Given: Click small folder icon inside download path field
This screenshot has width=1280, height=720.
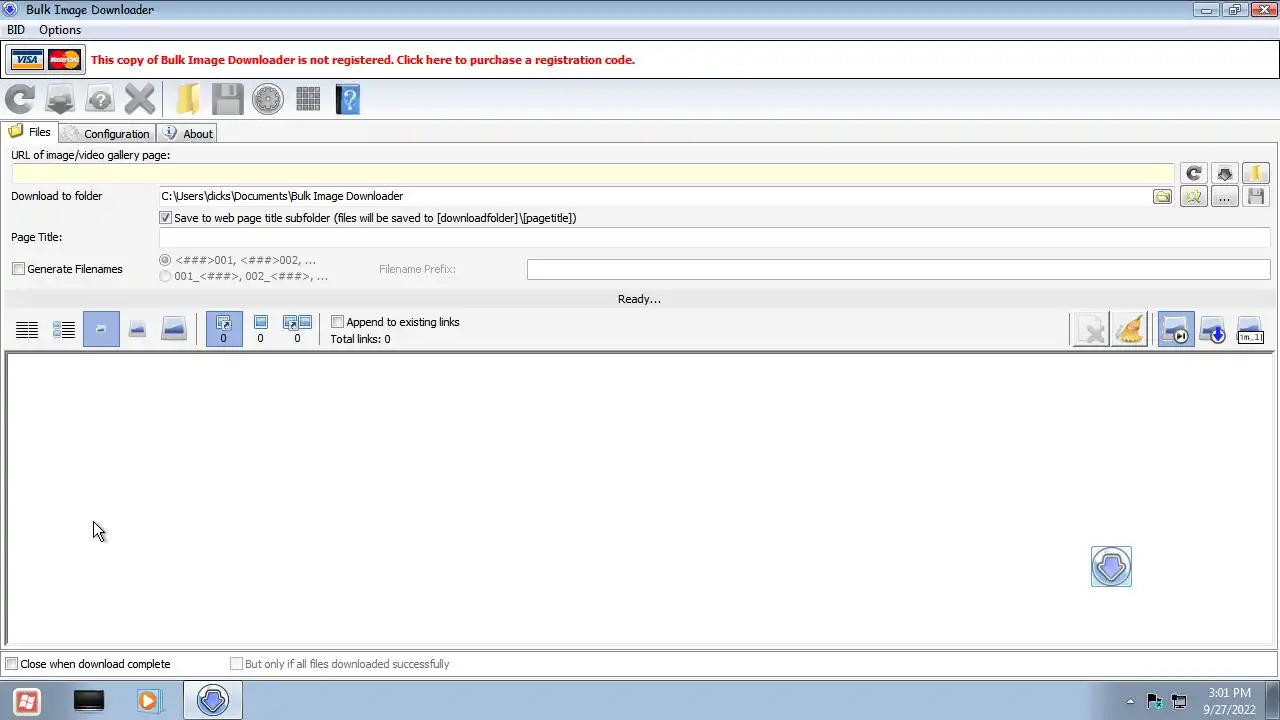Looking at the screenshot, I should pos(1162,197).
